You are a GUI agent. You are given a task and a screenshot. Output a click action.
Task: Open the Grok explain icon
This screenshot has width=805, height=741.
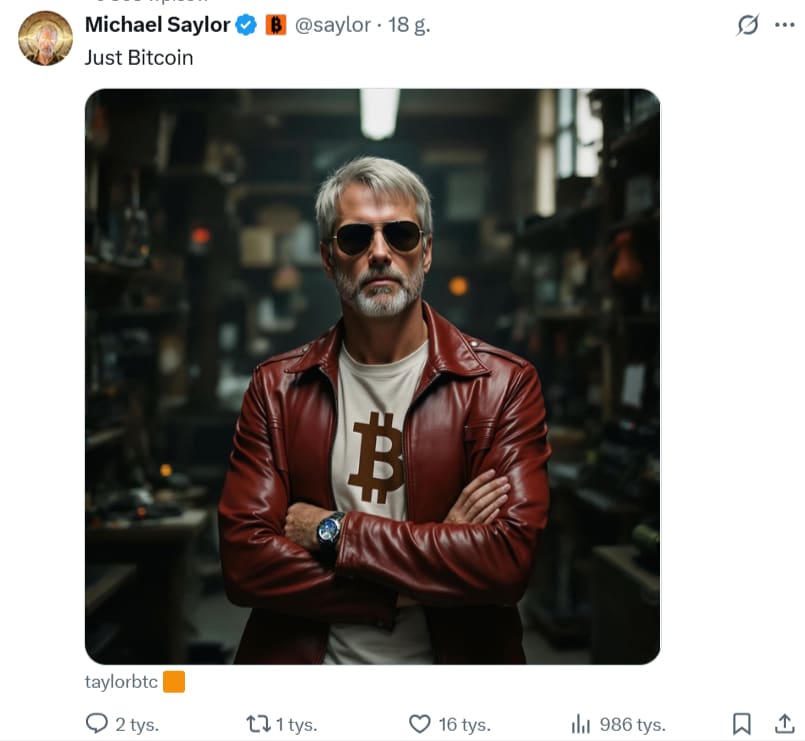click(747, 25)
